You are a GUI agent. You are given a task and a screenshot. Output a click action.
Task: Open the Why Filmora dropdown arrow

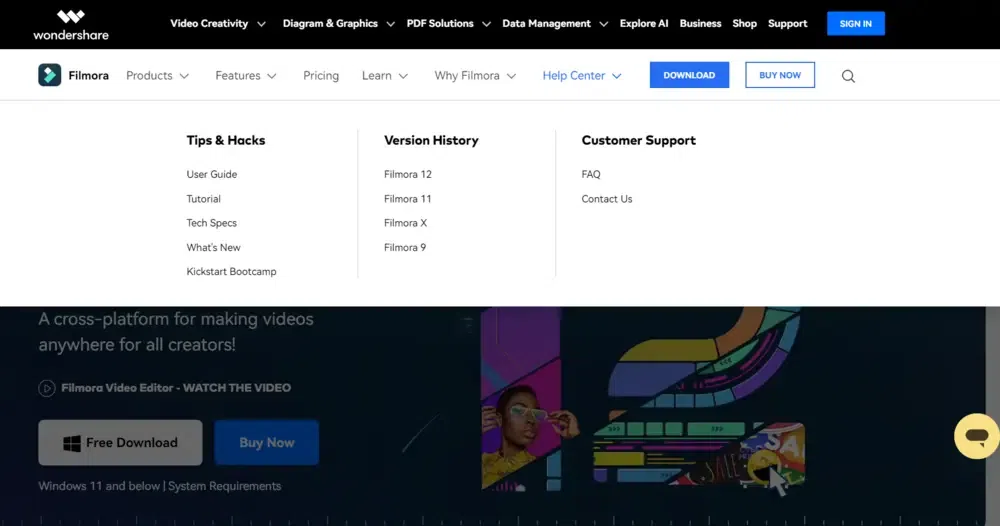pos(511,76)
